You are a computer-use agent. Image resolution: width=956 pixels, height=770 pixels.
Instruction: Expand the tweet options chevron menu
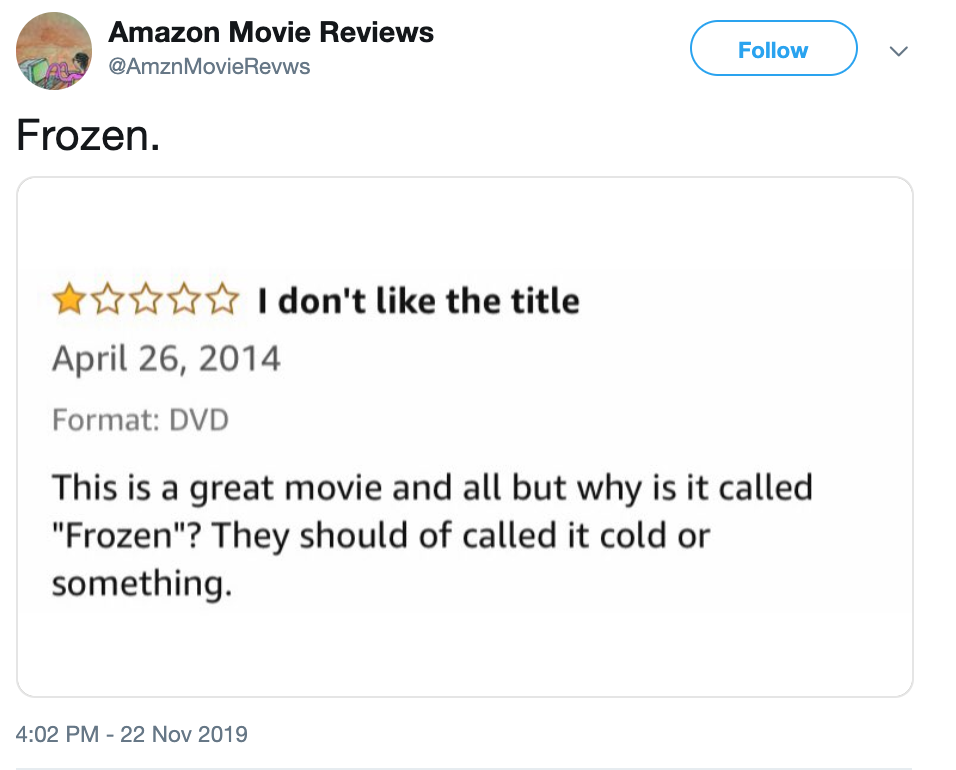(899, 51)
